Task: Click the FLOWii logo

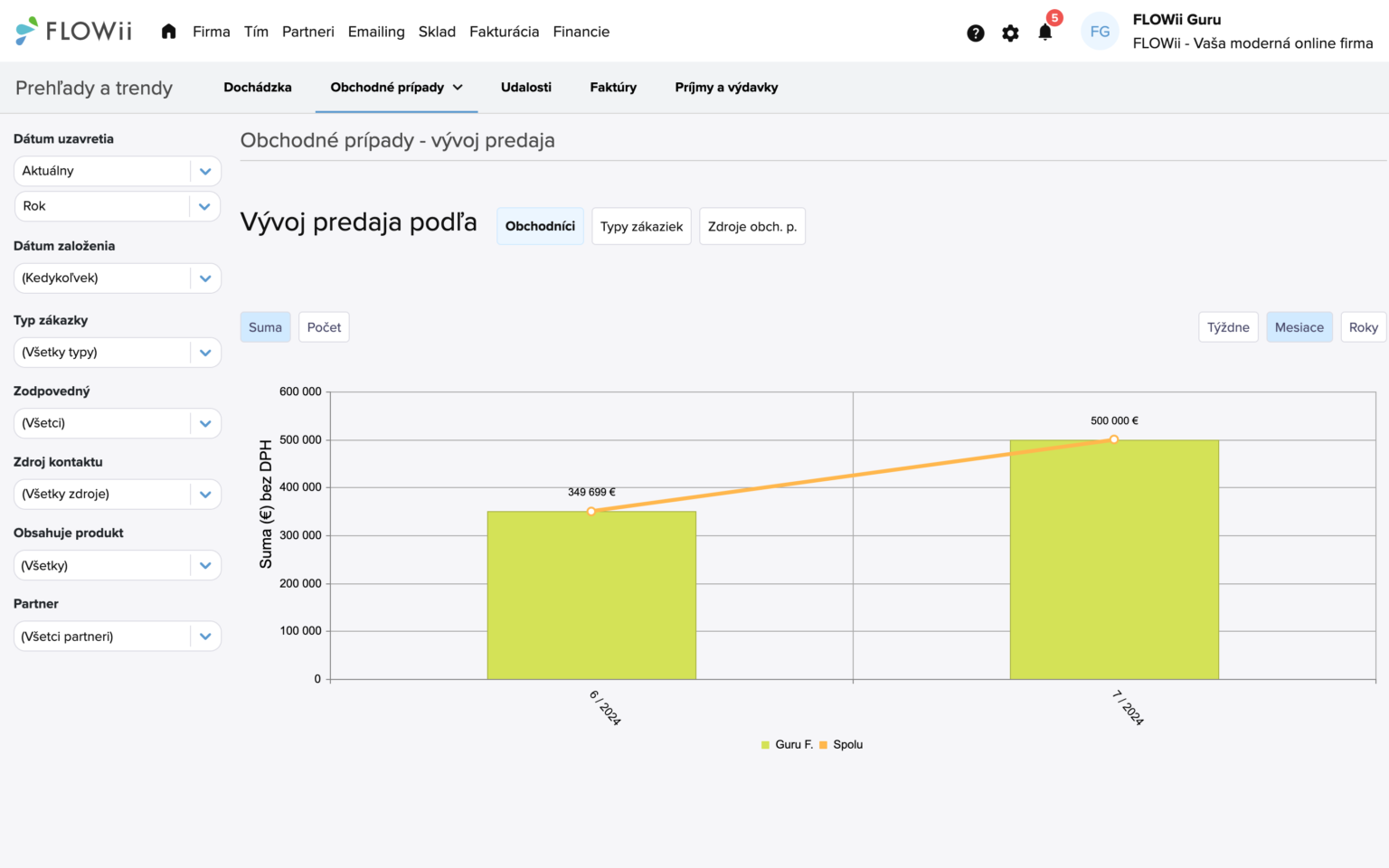Action: click(x=74, y=32)
